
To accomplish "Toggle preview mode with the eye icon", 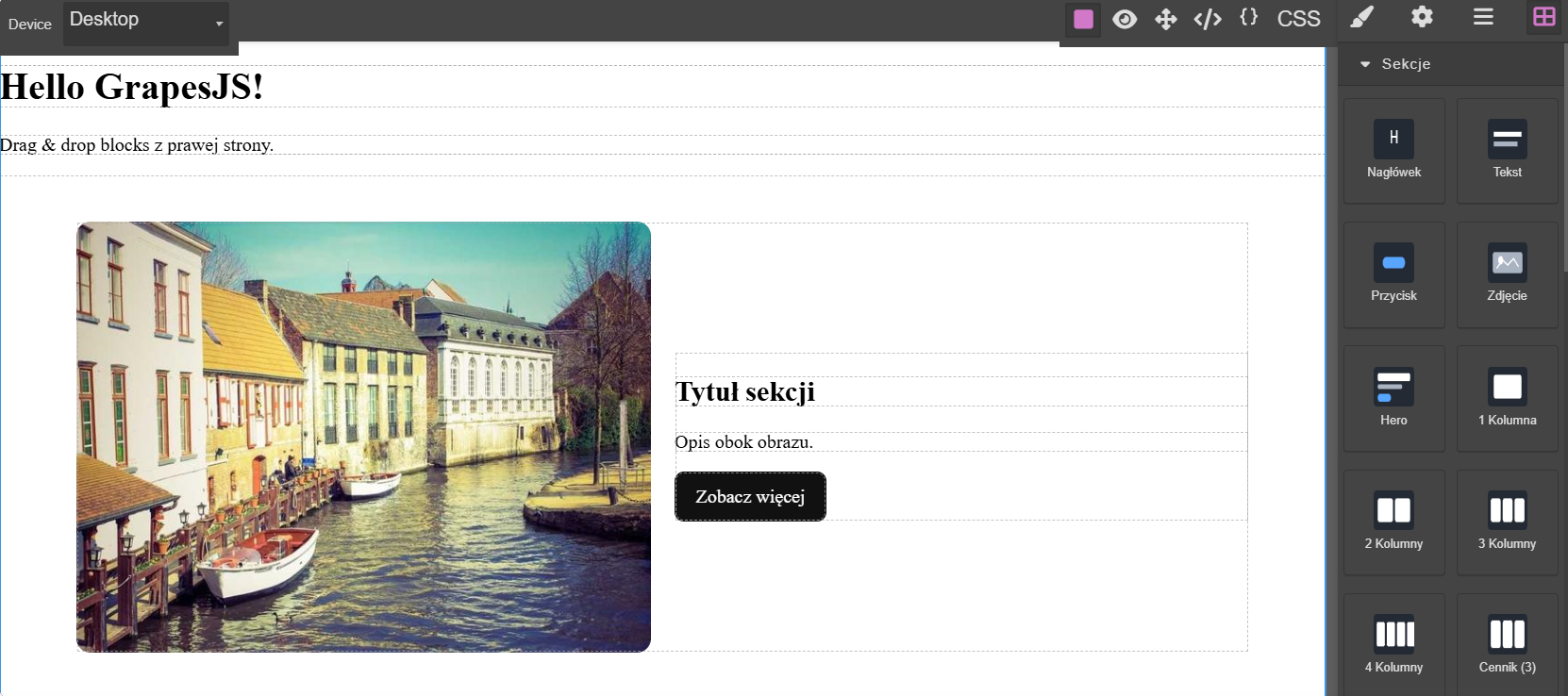I will pos(1125,19).
